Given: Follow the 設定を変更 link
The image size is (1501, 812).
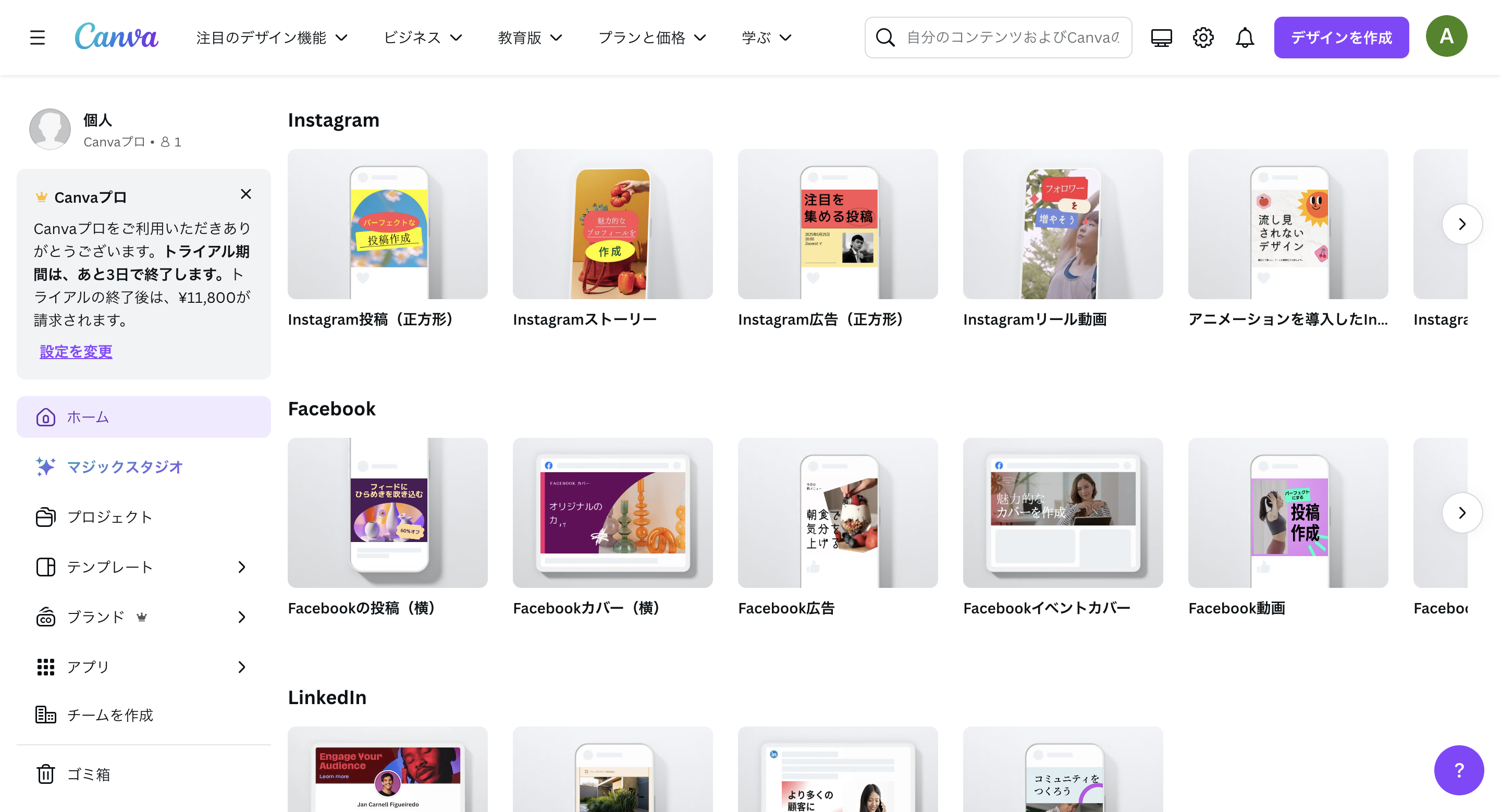Looking at the screenshot, I should tap(76, 351).
